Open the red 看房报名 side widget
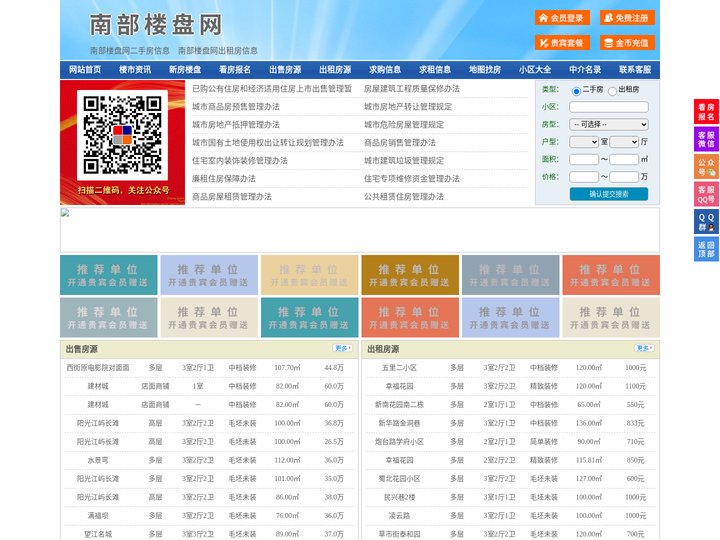 (x=706, y=112)
